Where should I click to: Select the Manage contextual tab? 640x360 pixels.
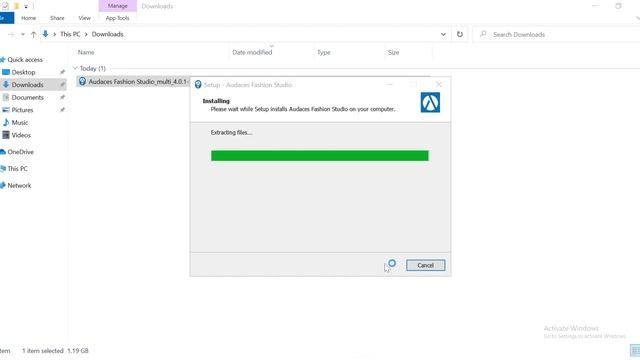point(118,6)
